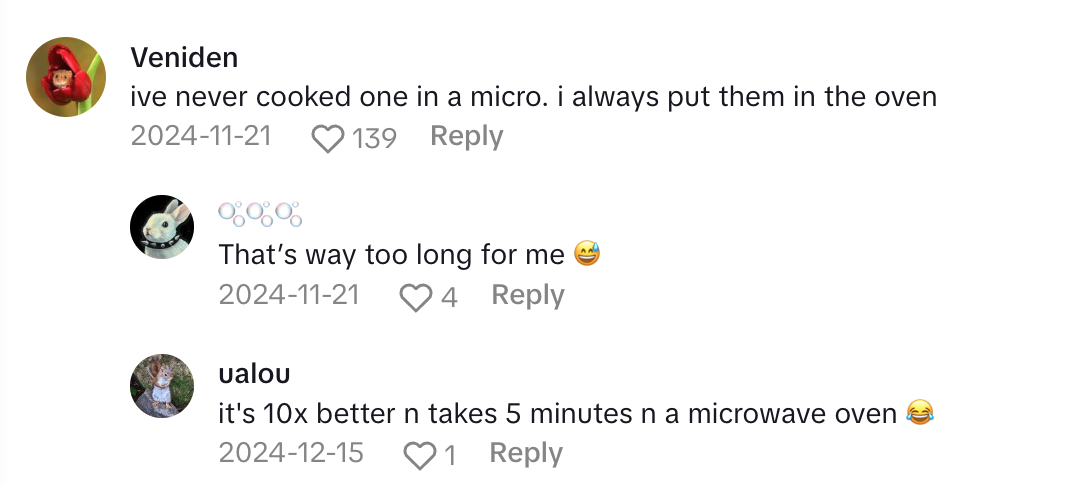Click the date under Veniden's comment
Image resolution: width=1082 pixels, height=486 pixels.
click(x=201, y=136)
